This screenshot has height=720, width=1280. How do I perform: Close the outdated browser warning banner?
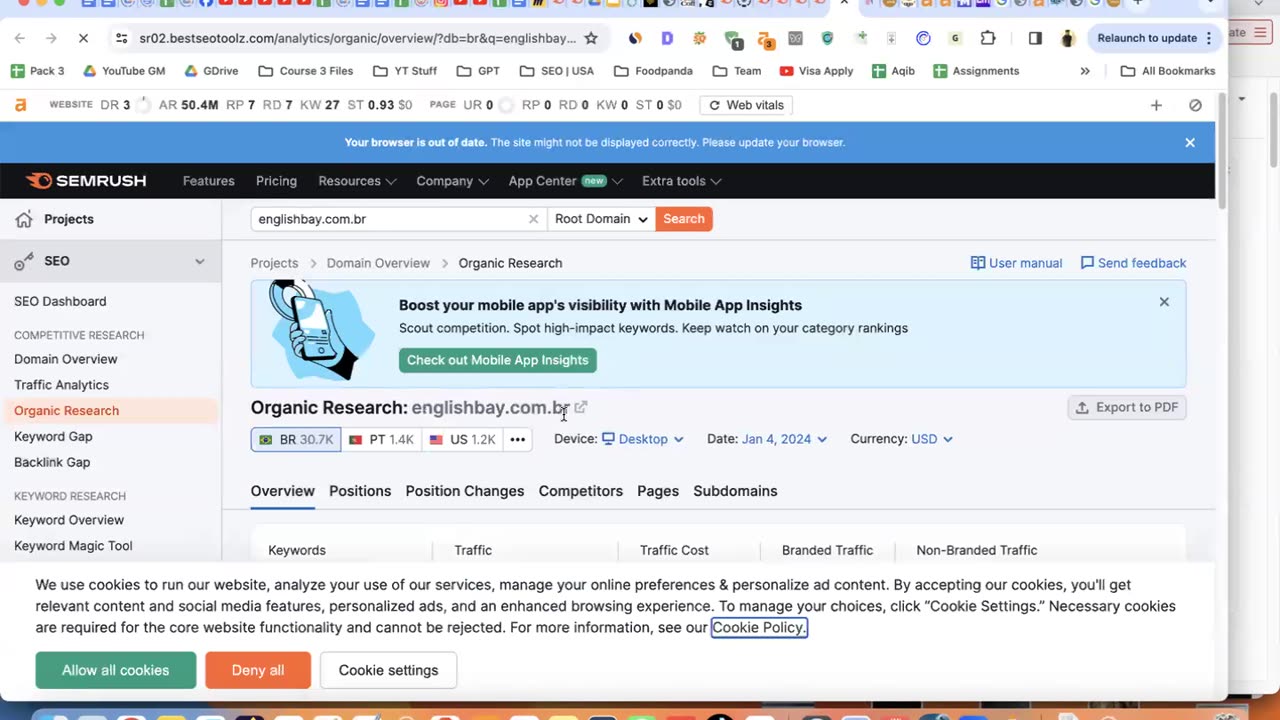point(1190,142)
